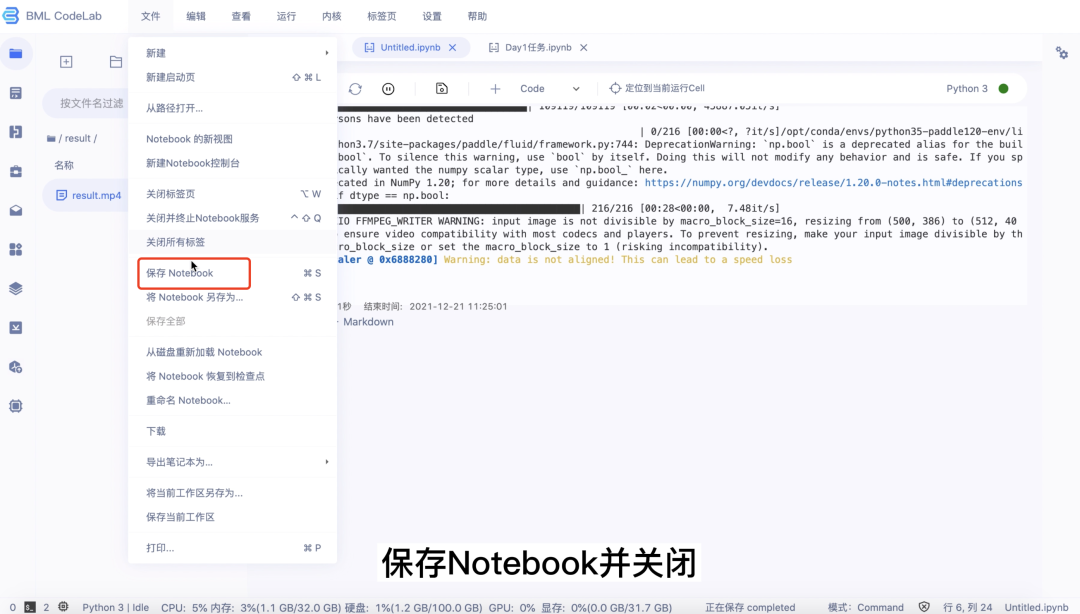Image resolution: width=1080 pixels, height=614 pixels.
Task: Open the 运行 menu
Action: (x=287, y=16)
